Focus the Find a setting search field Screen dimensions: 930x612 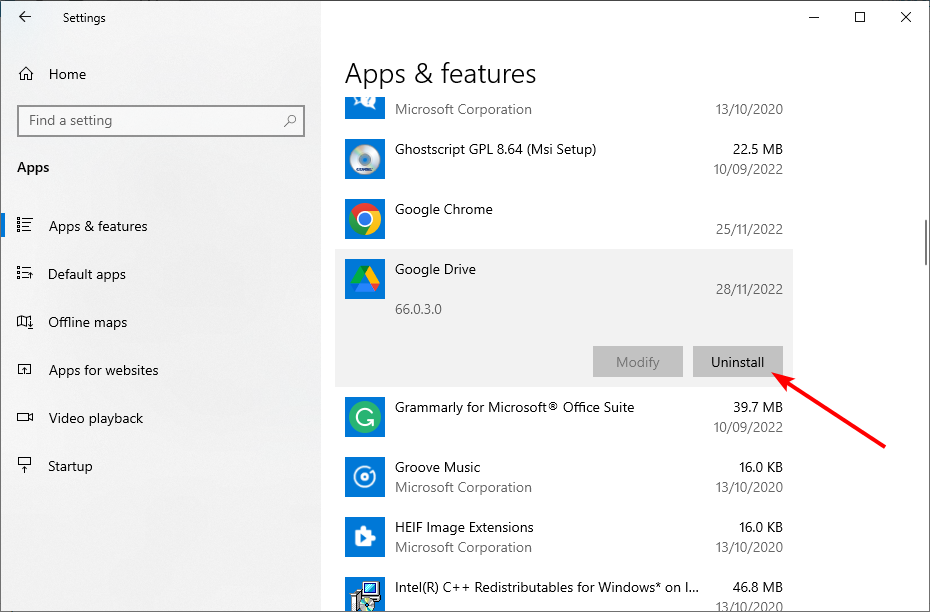point(161,121)
